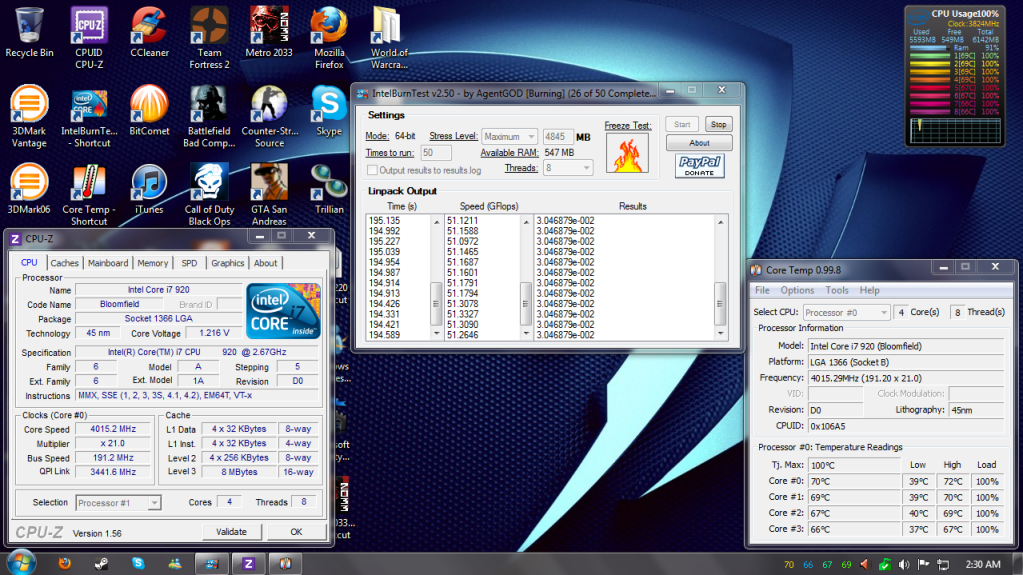Image resolution: width=1023 pixels, height=575 pixels.
Task: Open Mozilla Firefox desktop shortcut
Action: [329, 38]
